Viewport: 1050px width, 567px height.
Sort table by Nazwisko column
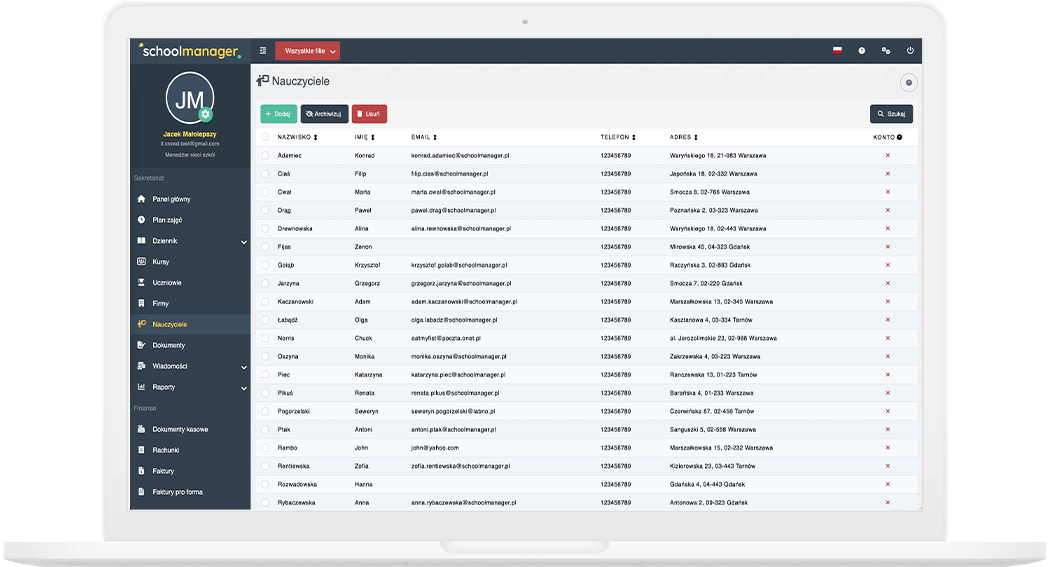pos(297,137)
